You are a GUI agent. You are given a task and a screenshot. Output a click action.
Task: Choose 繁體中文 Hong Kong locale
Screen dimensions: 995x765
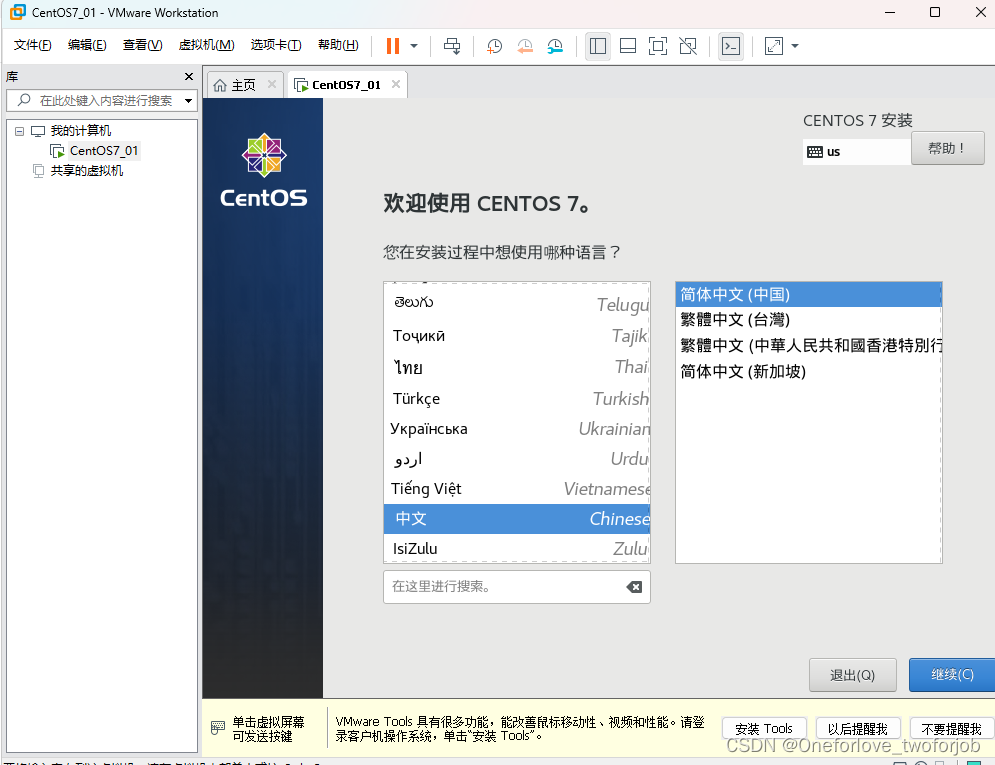808,345
